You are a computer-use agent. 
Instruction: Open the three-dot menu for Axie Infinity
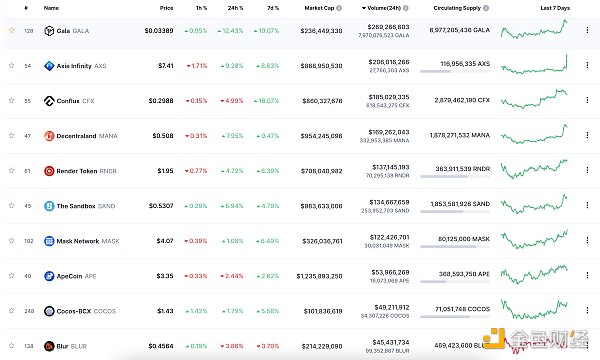(587, 65)
